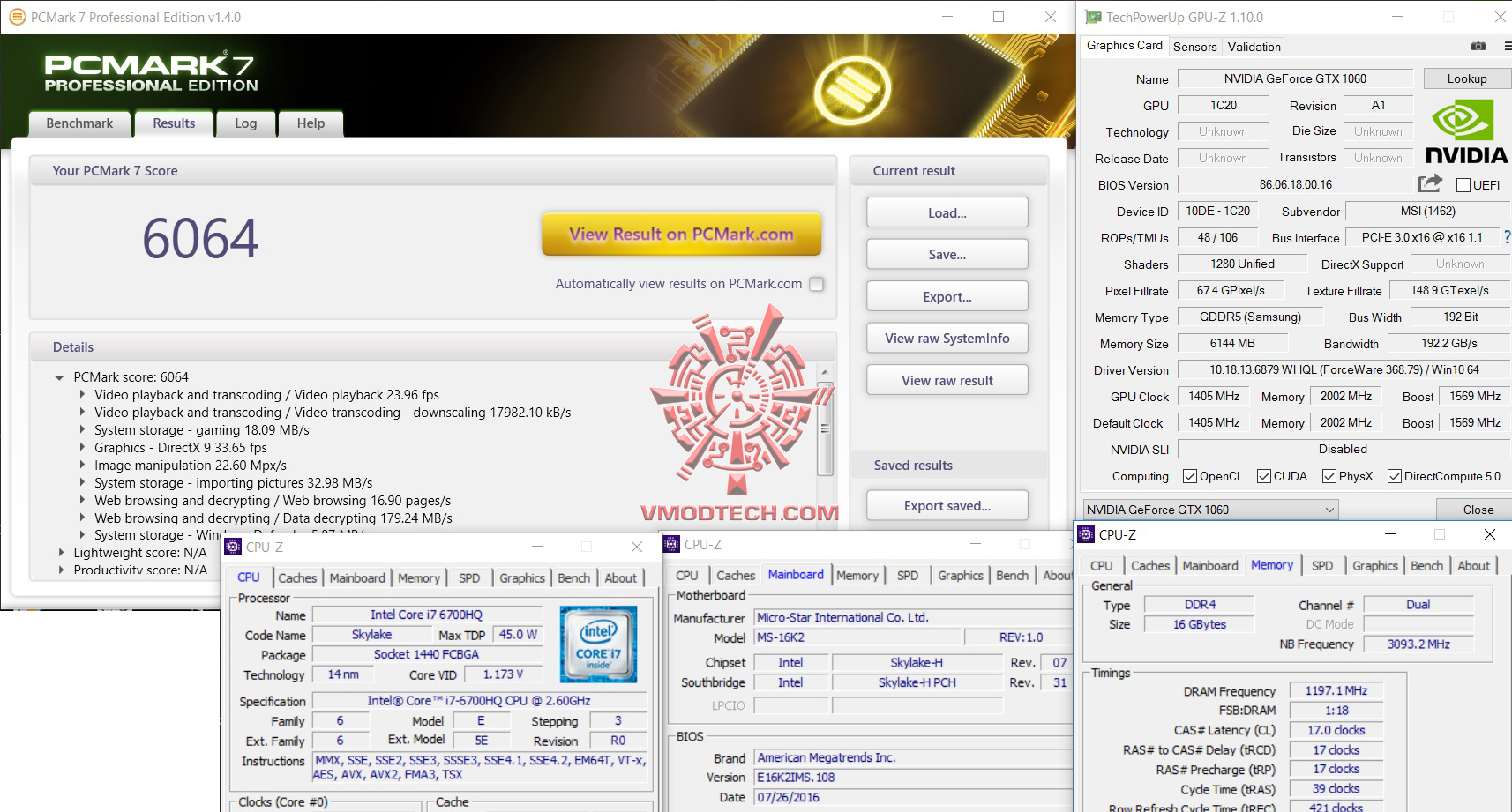Switch to the Sensors tab in GPU-Z
Screen dimensions: 1512x812
(1194, 46)
